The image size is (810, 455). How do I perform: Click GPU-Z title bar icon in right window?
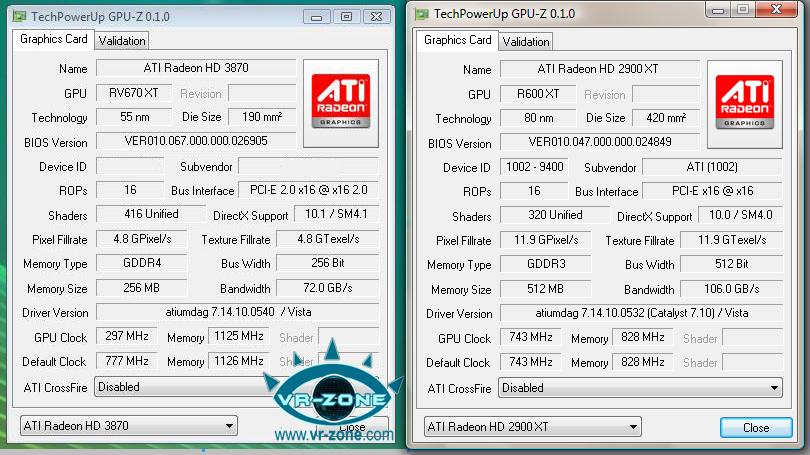click(422, 14)
